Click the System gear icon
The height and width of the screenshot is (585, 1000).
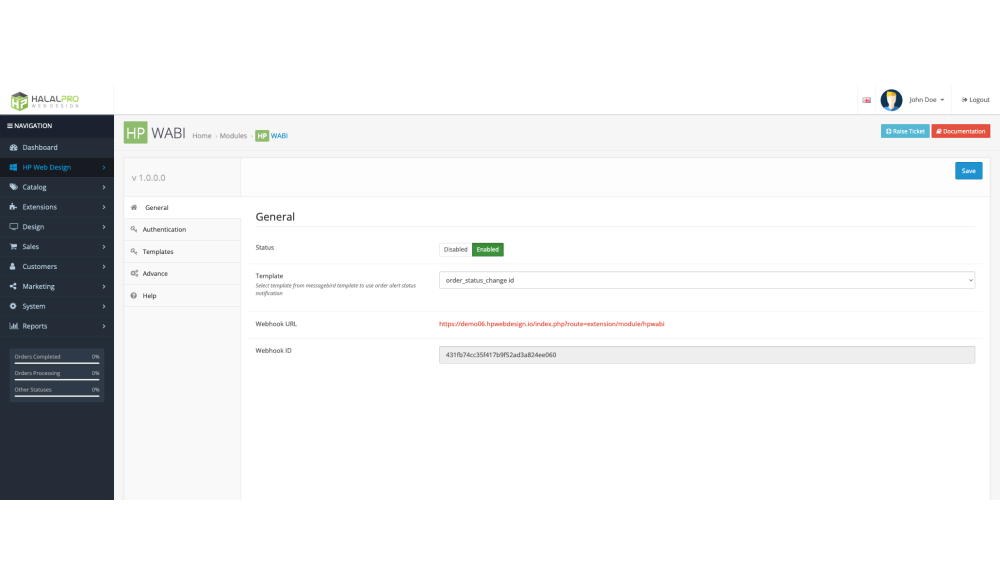pyautogui.click(x=14, y=306)
